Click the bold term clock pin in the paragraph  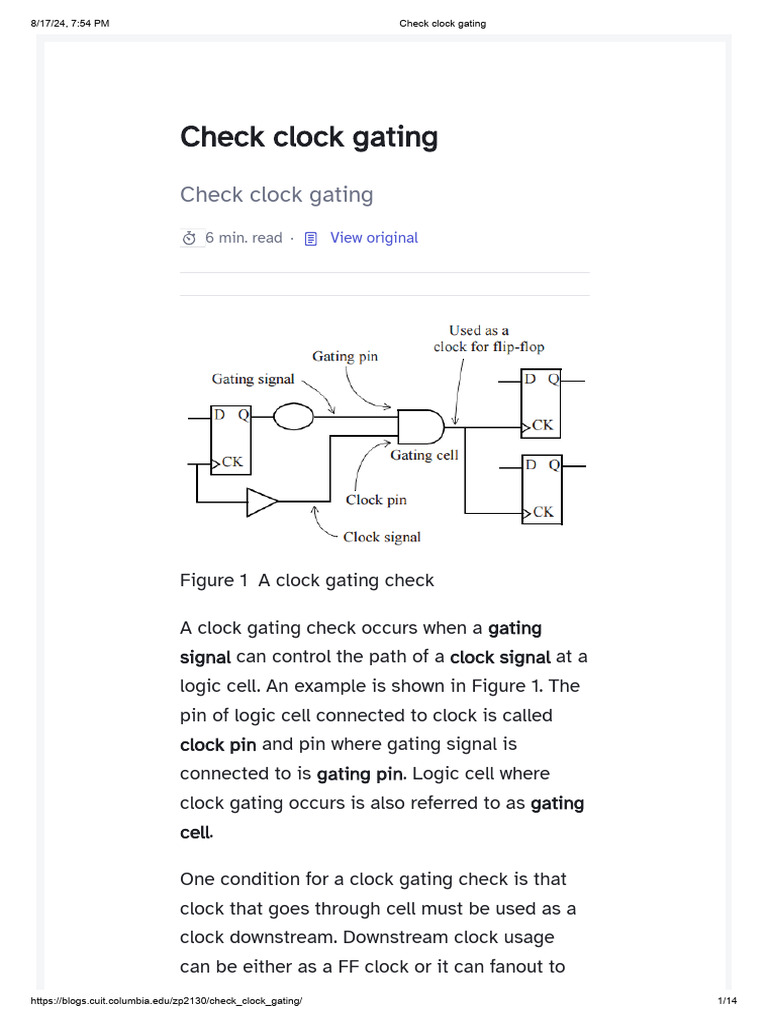point(218,745)
